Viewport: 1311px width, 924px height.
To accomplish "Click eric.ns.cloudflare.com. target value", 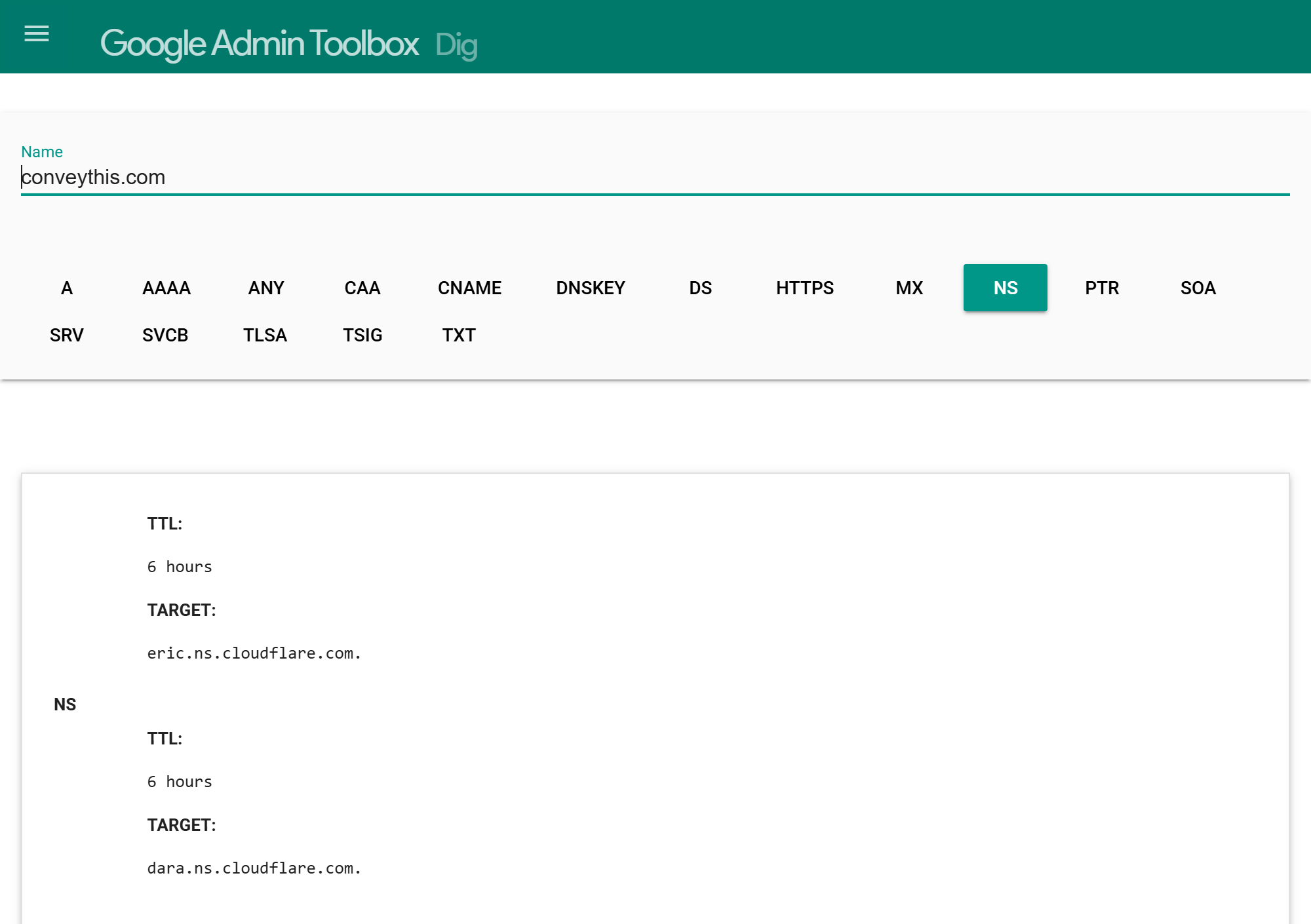I will (254, 653).
